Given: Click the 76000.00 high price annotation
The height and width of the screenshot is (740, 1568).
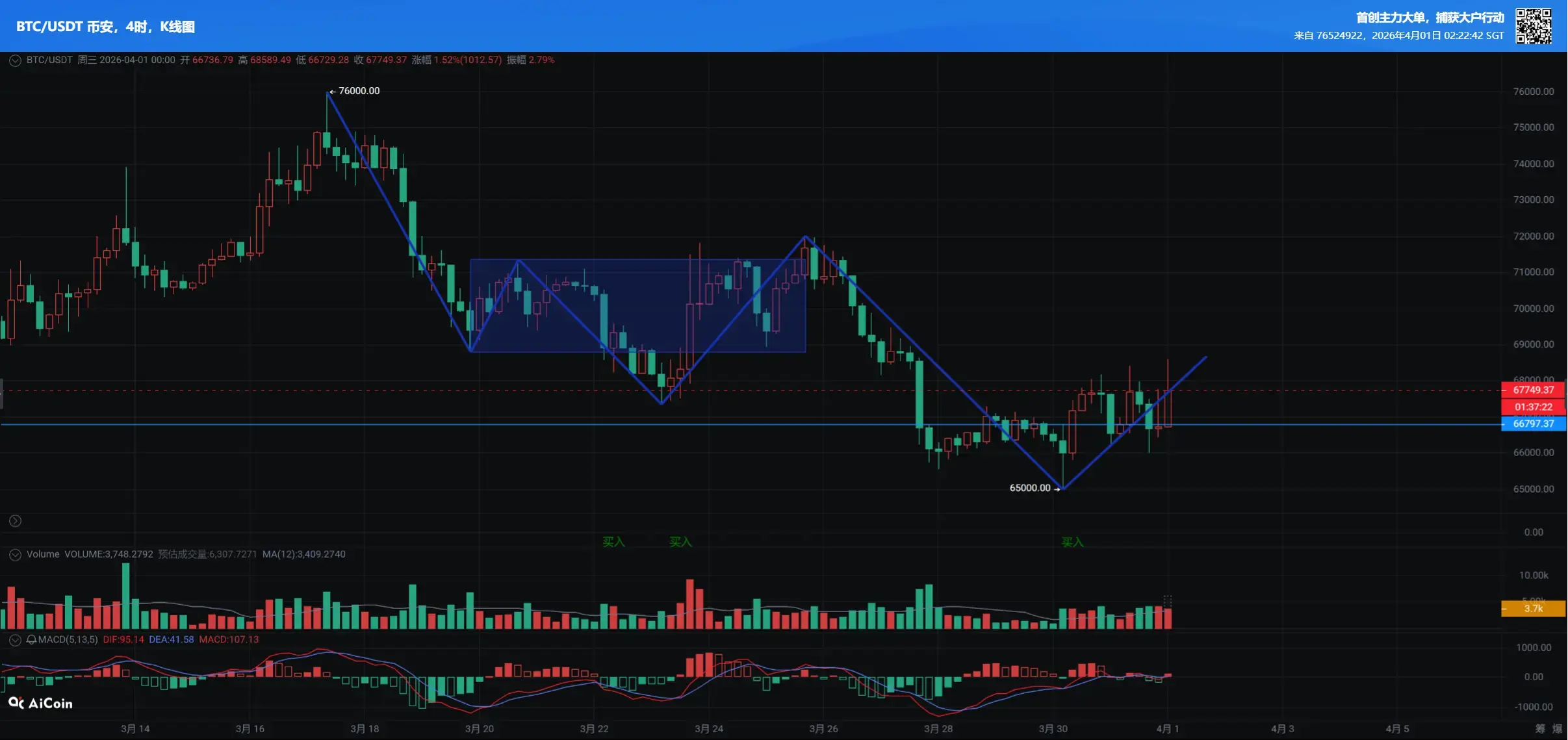Looking at the screenshot, I should [359, 91].
